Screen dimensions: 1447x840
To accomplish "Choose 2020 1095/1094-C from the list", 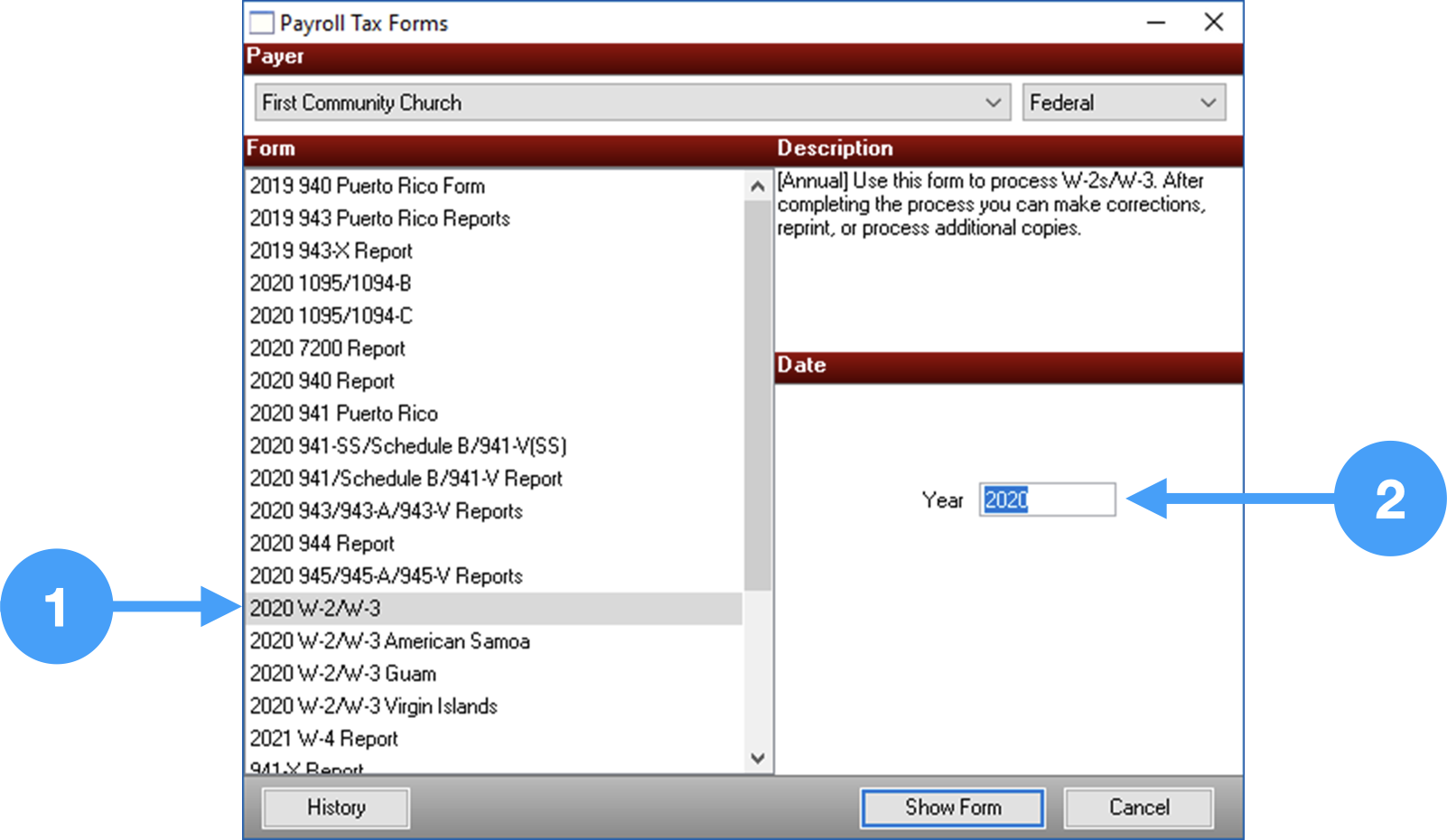I will coord(331,316).
